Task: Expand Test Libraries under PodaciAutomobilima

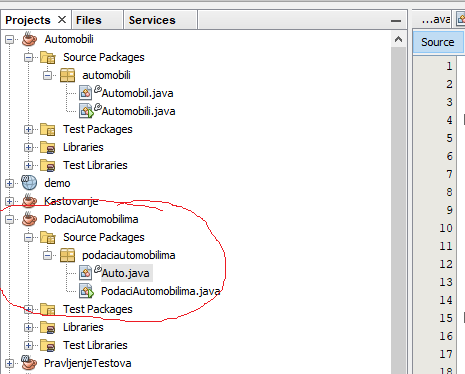Action: pyautogui.click(x=29, y=345)
